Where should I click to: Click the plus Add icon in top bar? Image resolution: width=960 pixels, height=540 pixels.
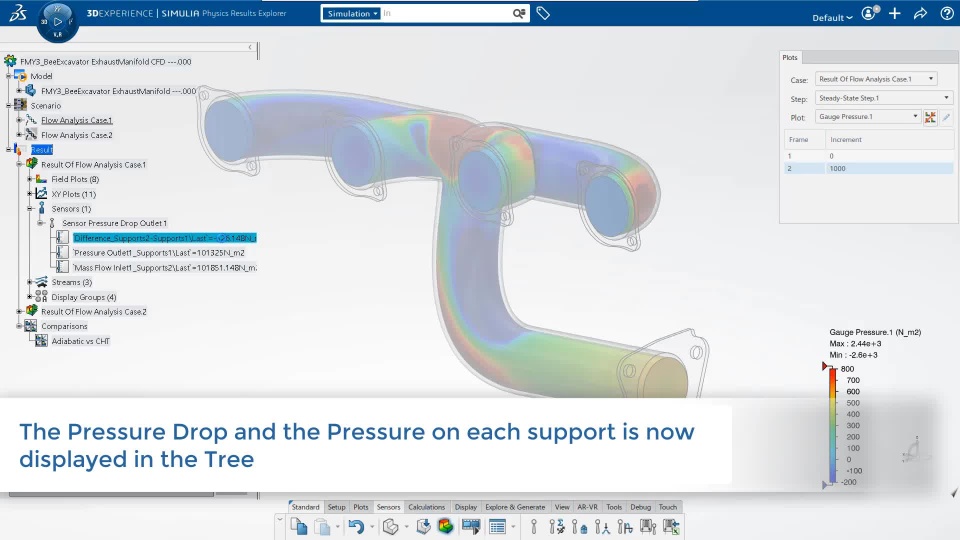click(894, 13)
